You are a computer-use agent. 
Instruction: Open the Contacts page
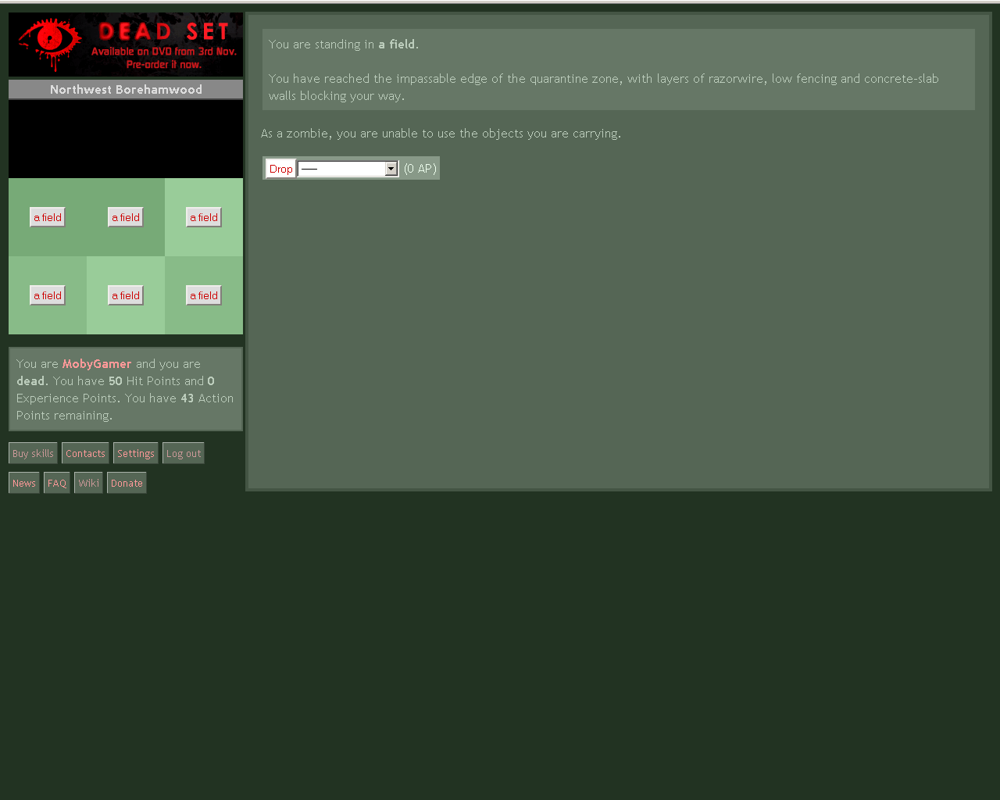pos(85,452)
